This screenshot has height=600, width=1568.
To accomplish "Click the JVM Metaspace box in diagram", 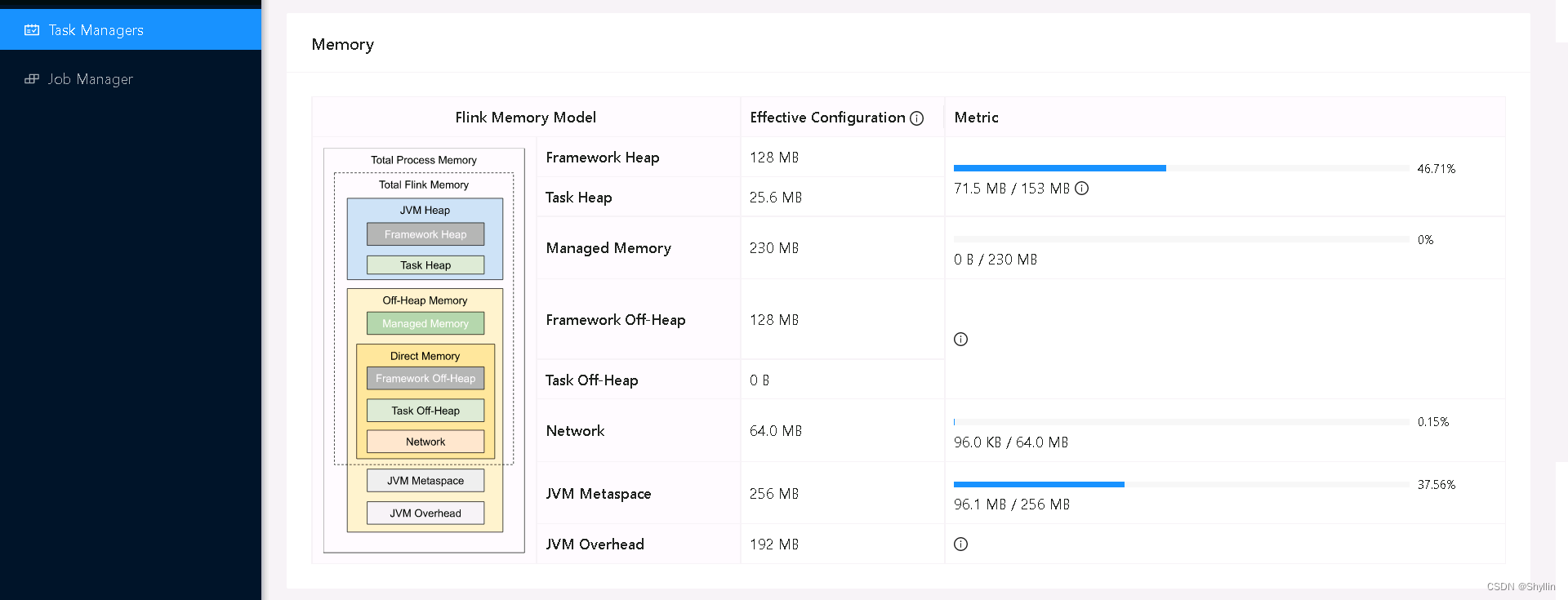I will click(x=425, y=481).
